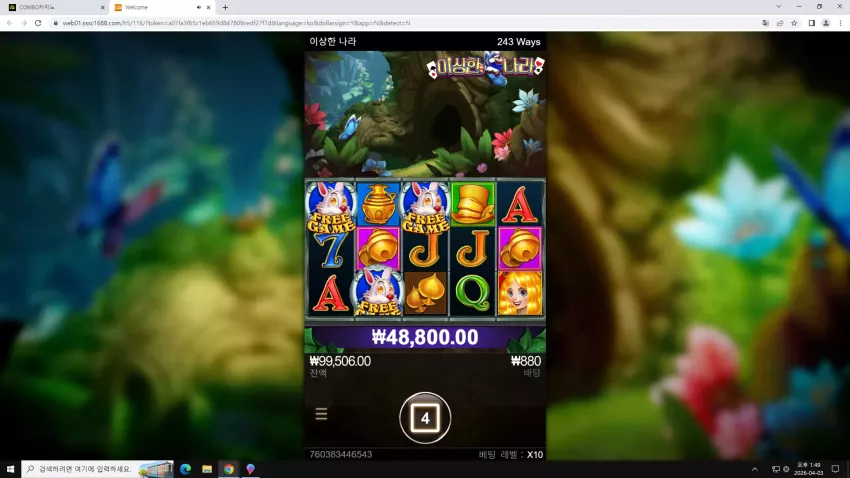Open the hamburger menu in the slot game

pos(321,414)
